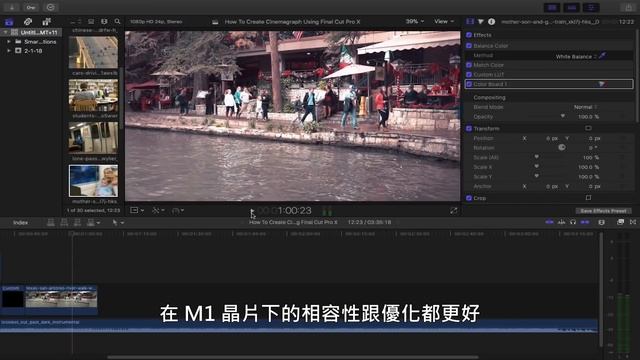Expand the 2-1-18 event
This screenshot has width=640, height=360.
coord(9,51)
